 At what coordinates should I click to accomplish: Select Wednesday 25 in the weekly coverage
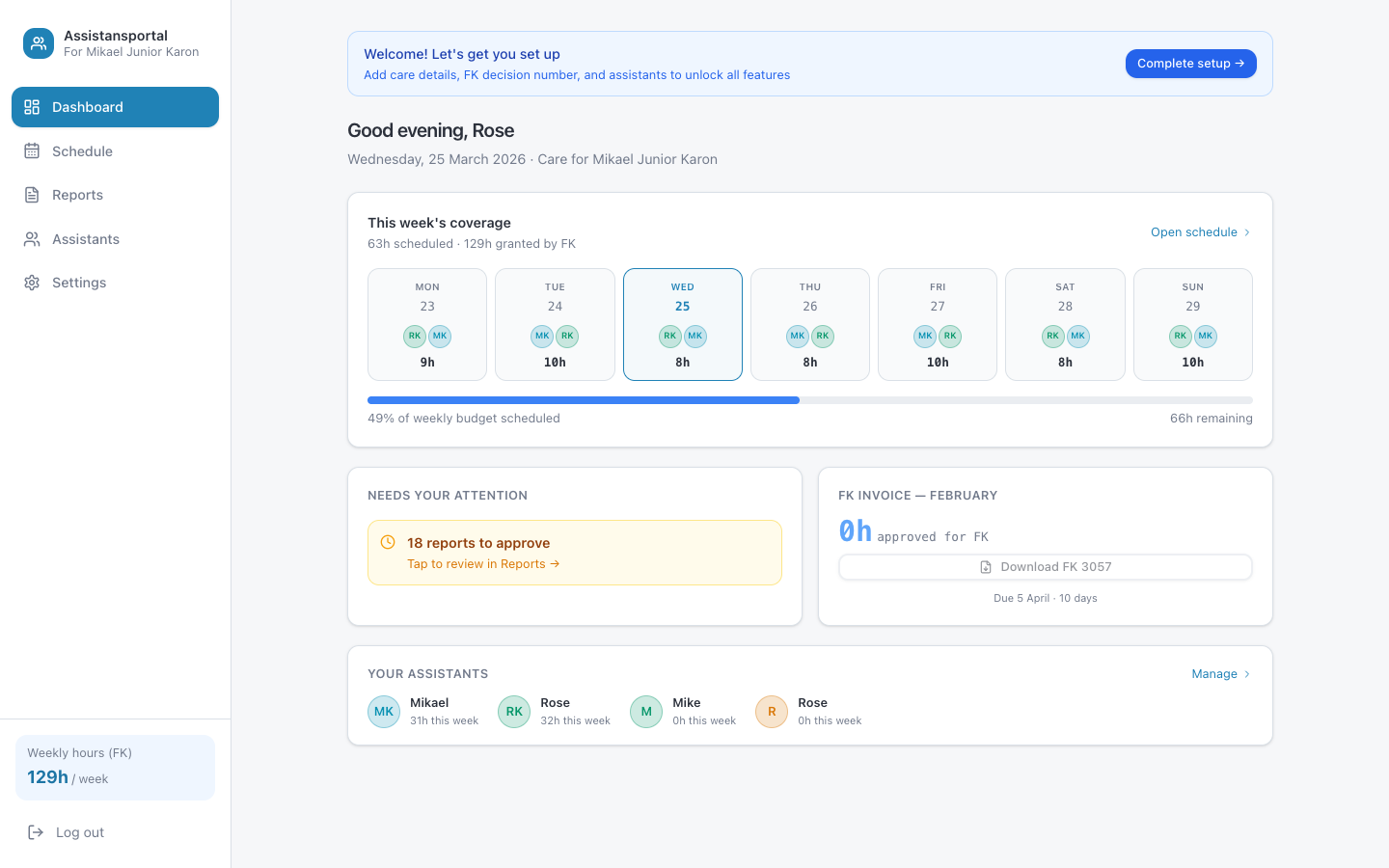coord(682,324)
